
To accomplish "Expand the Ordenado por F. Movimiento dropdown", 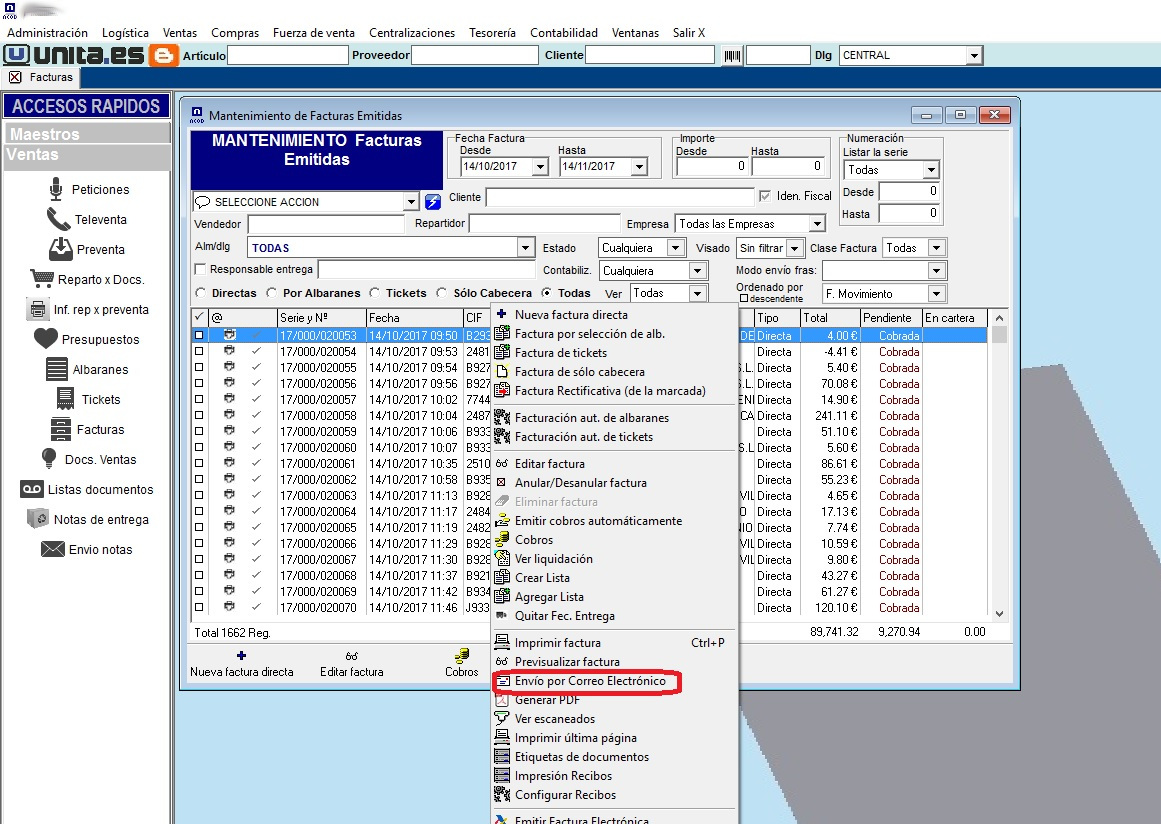I will (x=937, y=294).
